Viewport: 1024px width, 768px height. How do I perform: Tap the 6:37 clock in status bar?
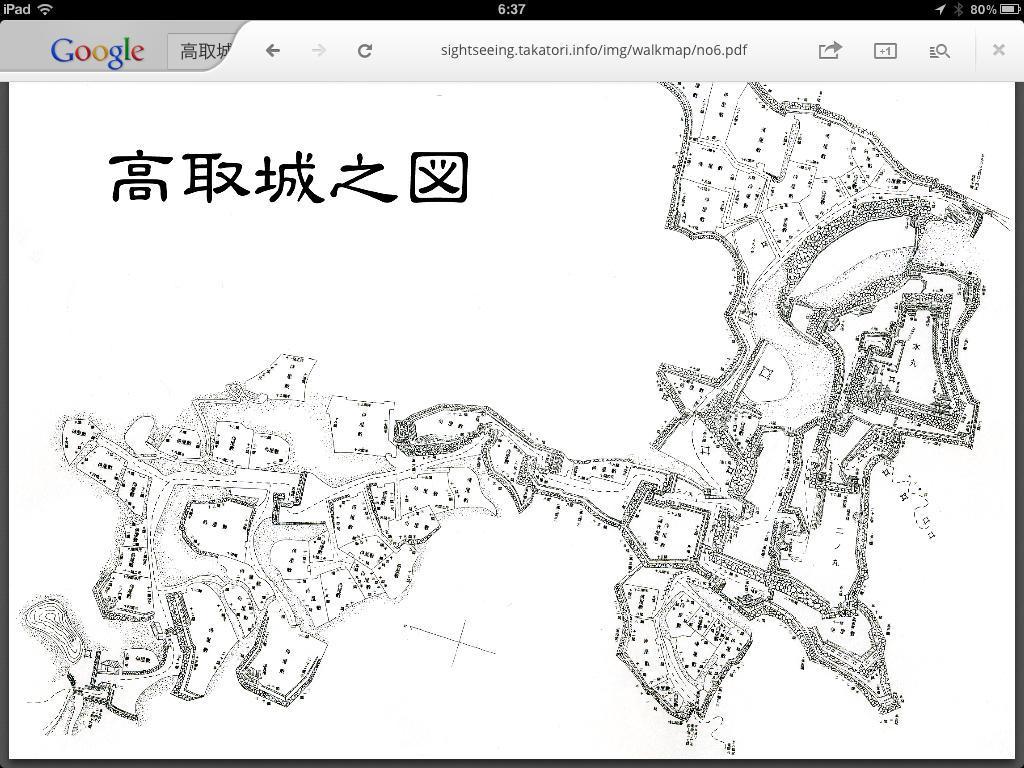click(511, 9)
